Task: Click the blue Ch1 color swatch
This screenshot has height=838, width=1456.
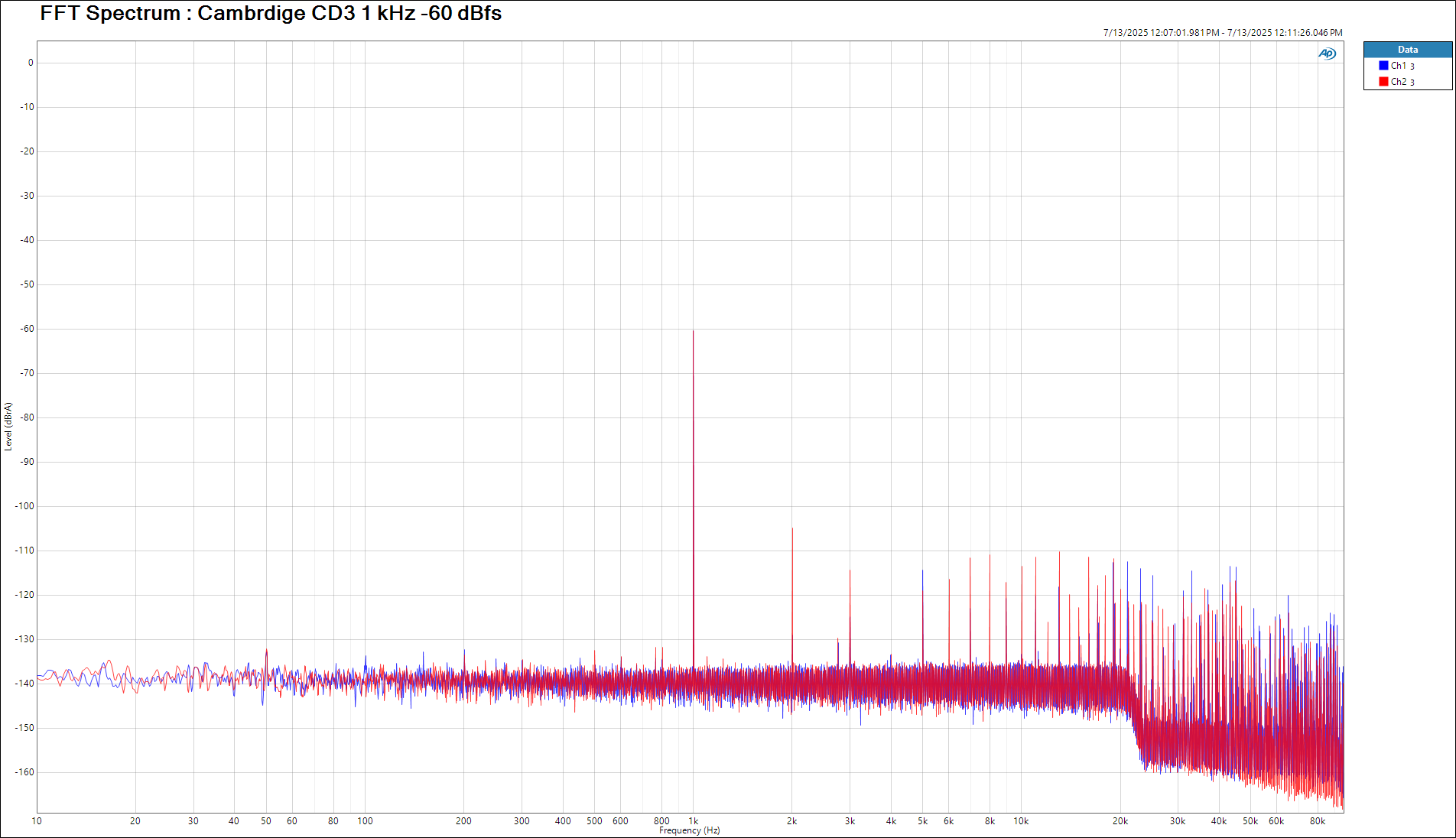Action: 1383,66
